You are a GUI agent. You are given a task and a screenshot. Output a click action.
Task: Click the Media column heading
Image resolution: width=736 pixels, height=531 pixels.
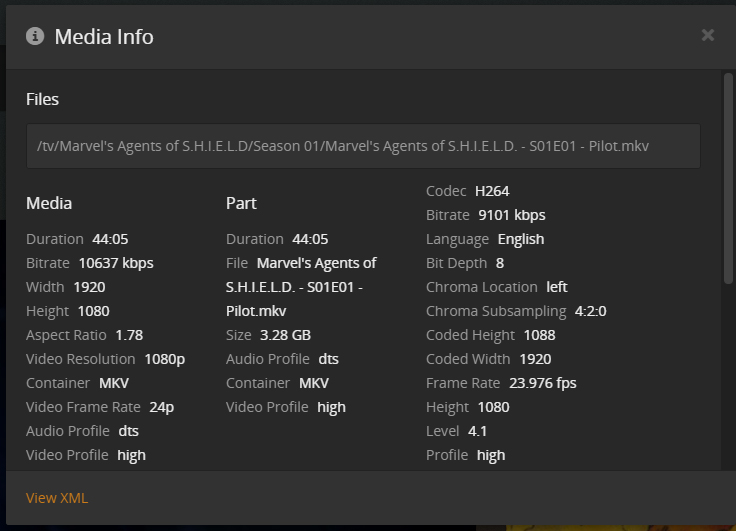[x=49, y=203]
